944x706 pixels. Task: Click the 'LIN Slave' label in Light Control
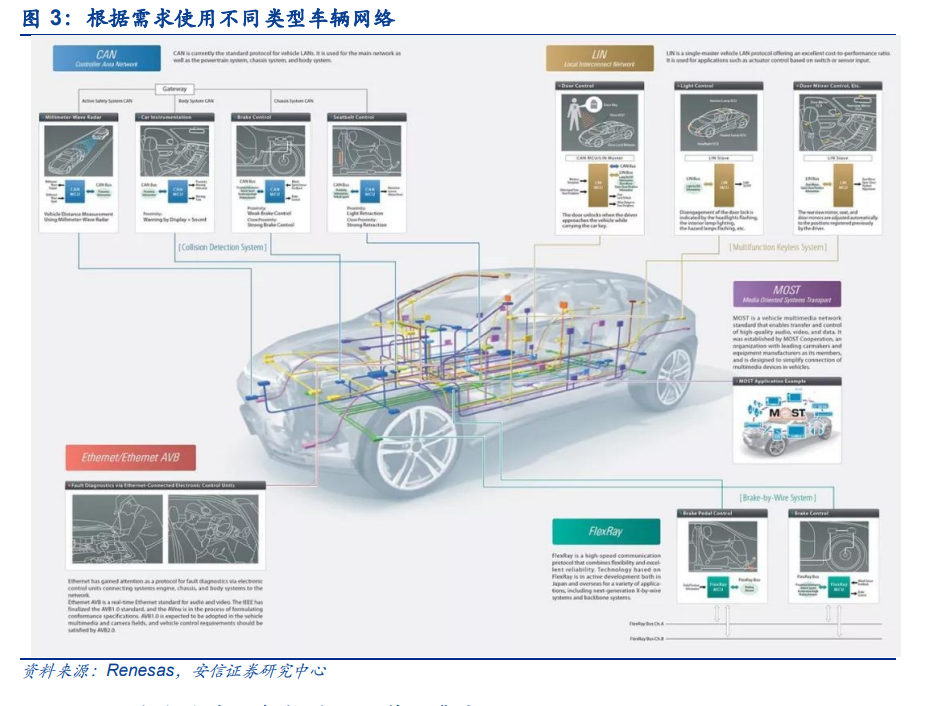click(719, 158)
